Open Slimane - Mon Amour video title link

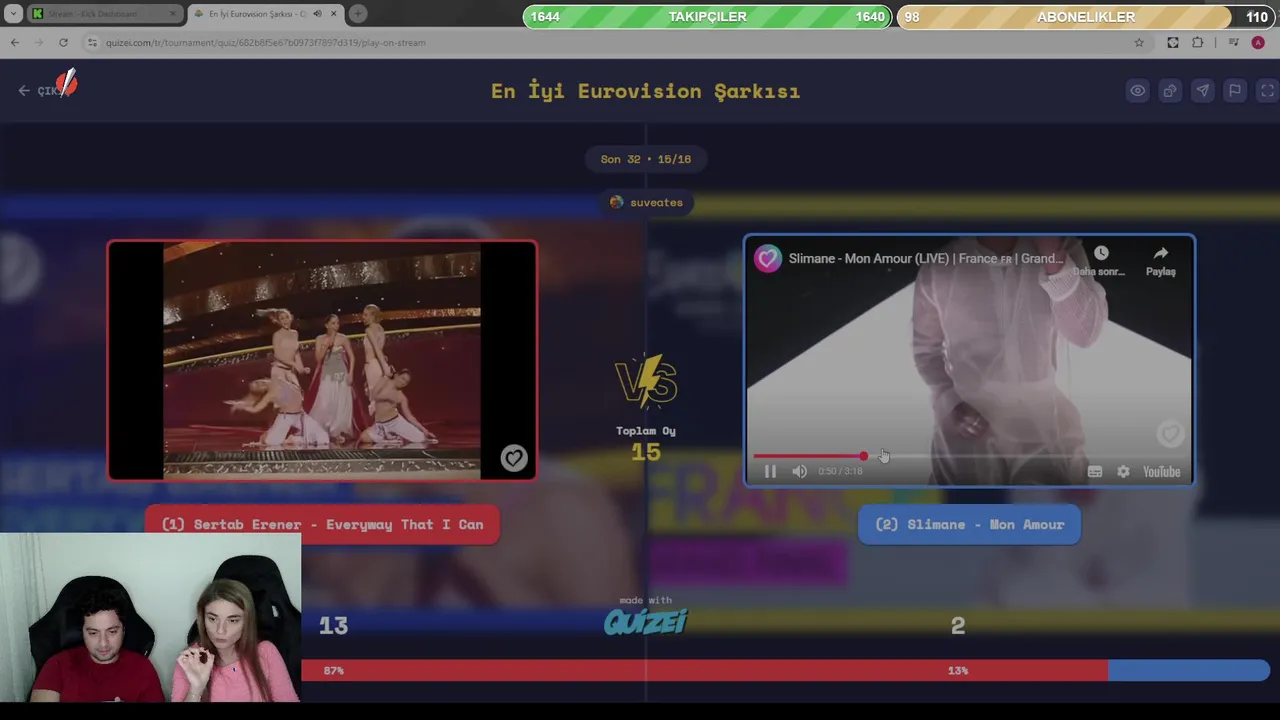tap(926, 258)
